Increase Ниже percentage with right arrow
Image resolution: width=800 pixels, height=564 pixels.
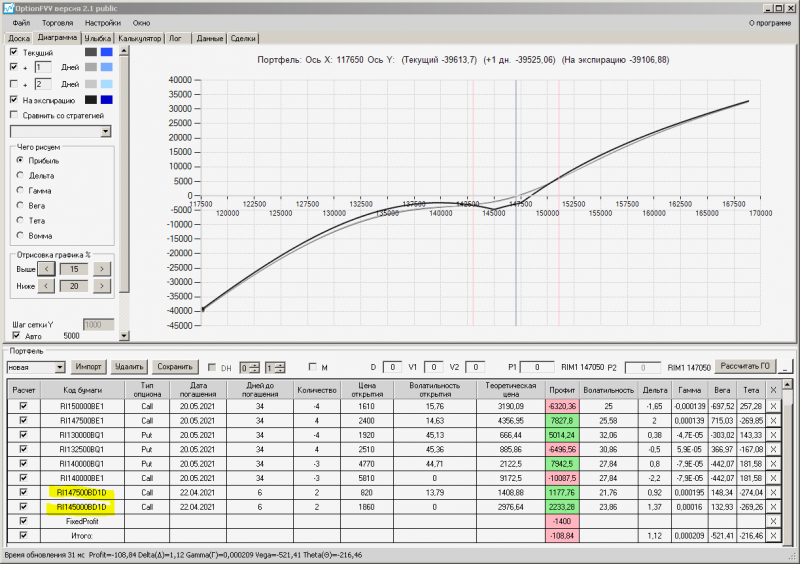102,286
